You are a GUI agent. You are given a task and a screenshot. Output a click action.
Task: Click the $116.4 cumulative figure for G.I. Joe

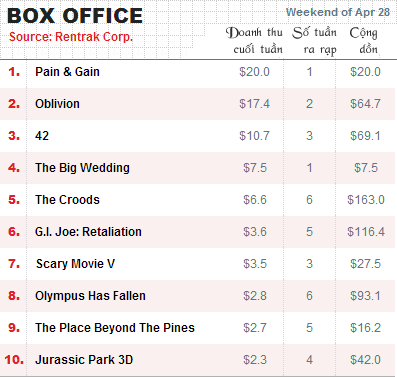[x=366, y=232]
